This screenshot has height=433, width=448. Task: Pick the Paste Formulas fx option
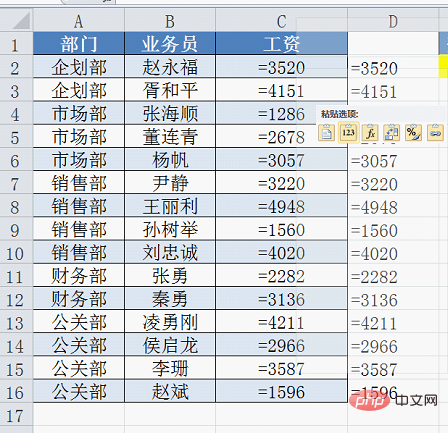(x=370, y=133)
